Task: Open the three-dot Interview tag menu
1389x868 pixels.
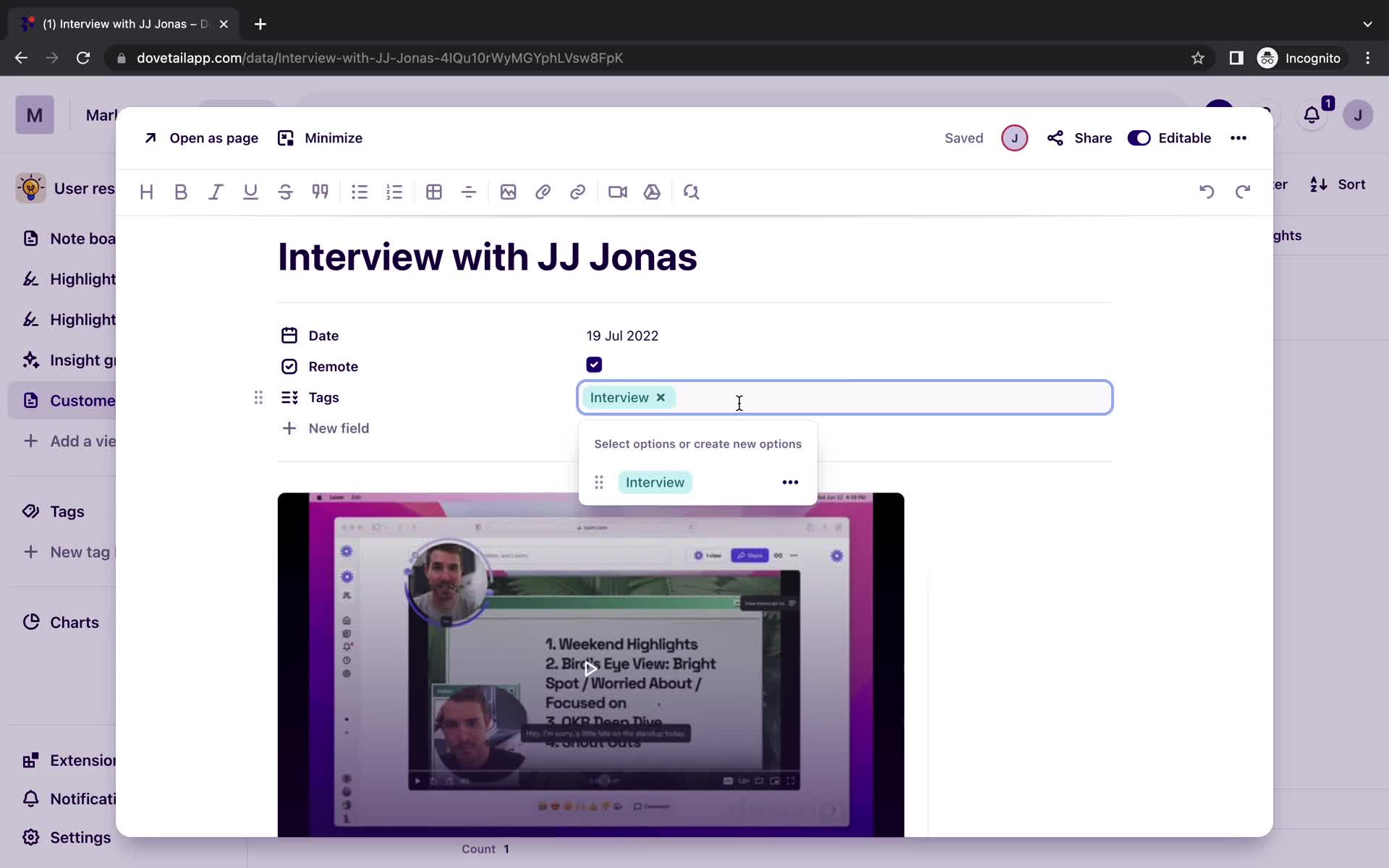Action: (x=791, y=482)
